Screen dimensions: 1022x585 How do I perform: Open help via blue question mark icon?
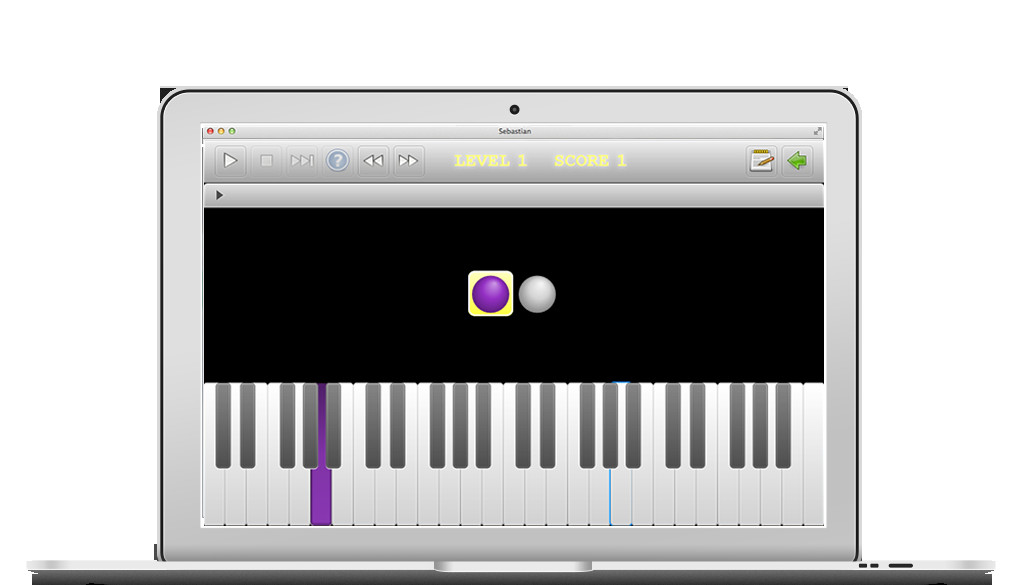click(x=338, y=160)
